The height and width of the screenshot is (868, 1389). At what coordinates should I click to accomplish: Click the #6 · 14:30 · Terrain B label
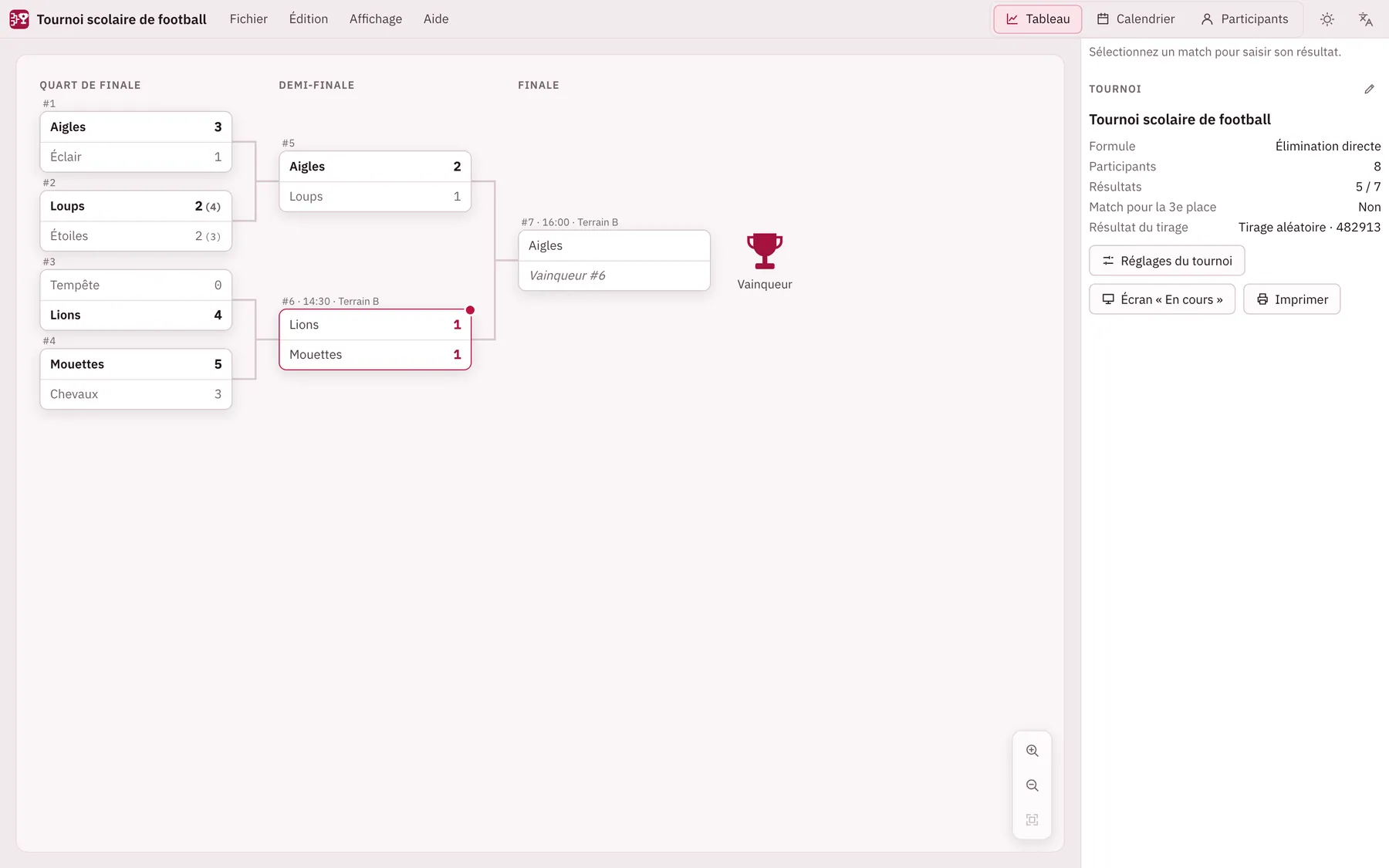[330, 302]
